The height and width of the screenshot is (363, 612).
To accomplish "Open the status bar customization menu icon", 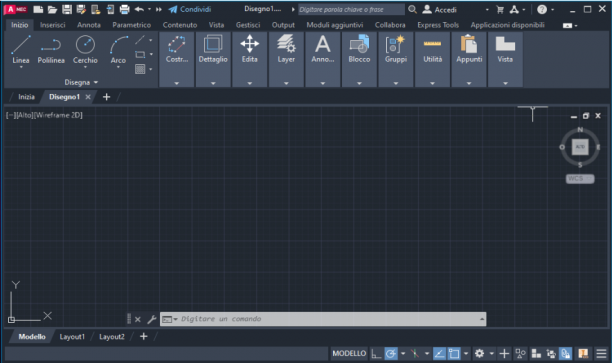I will point(601,354).
